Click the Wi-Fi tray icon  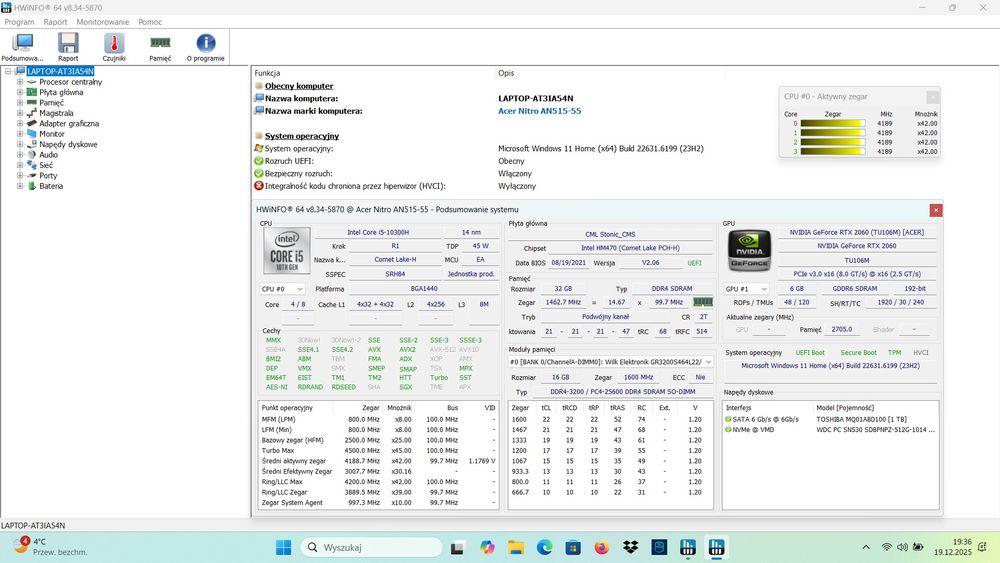click(x=886, y=547)
